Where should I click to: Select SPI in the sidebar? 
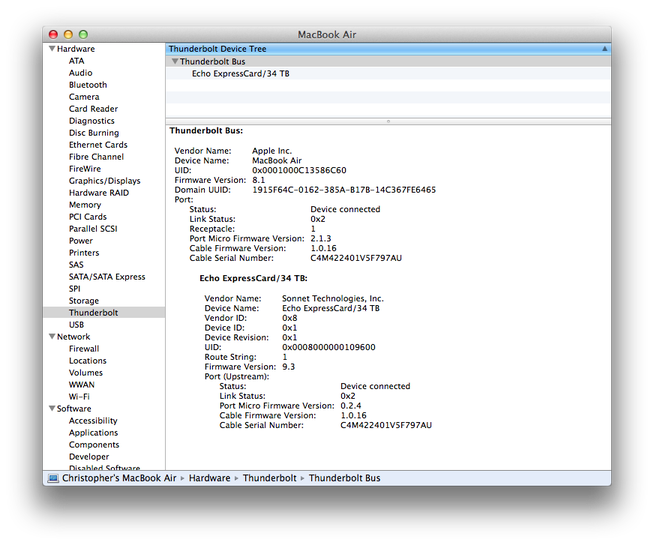(75, 289)
